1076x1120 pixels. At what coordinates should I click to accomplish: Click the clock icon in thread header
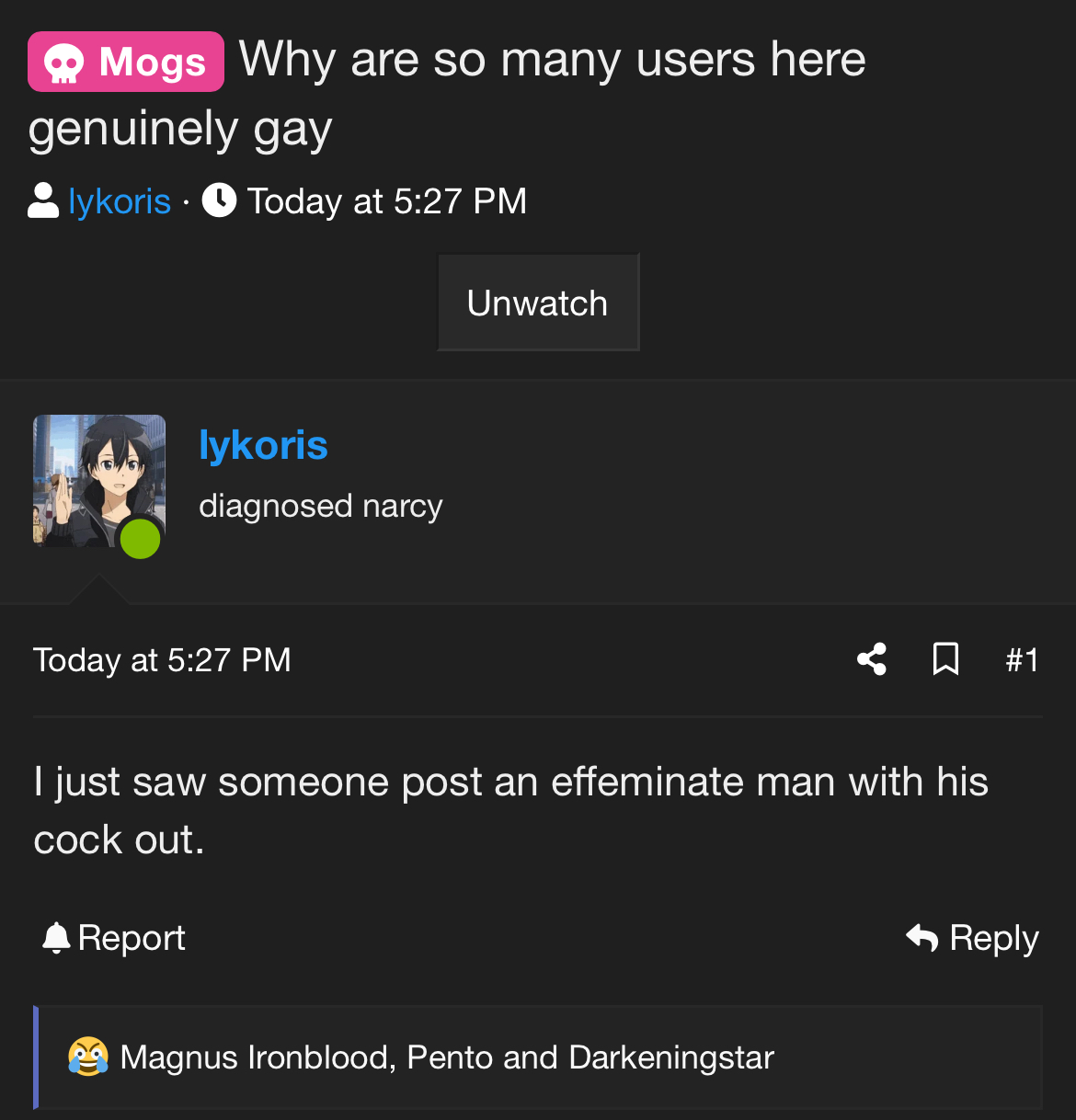[x=219, y=200]
